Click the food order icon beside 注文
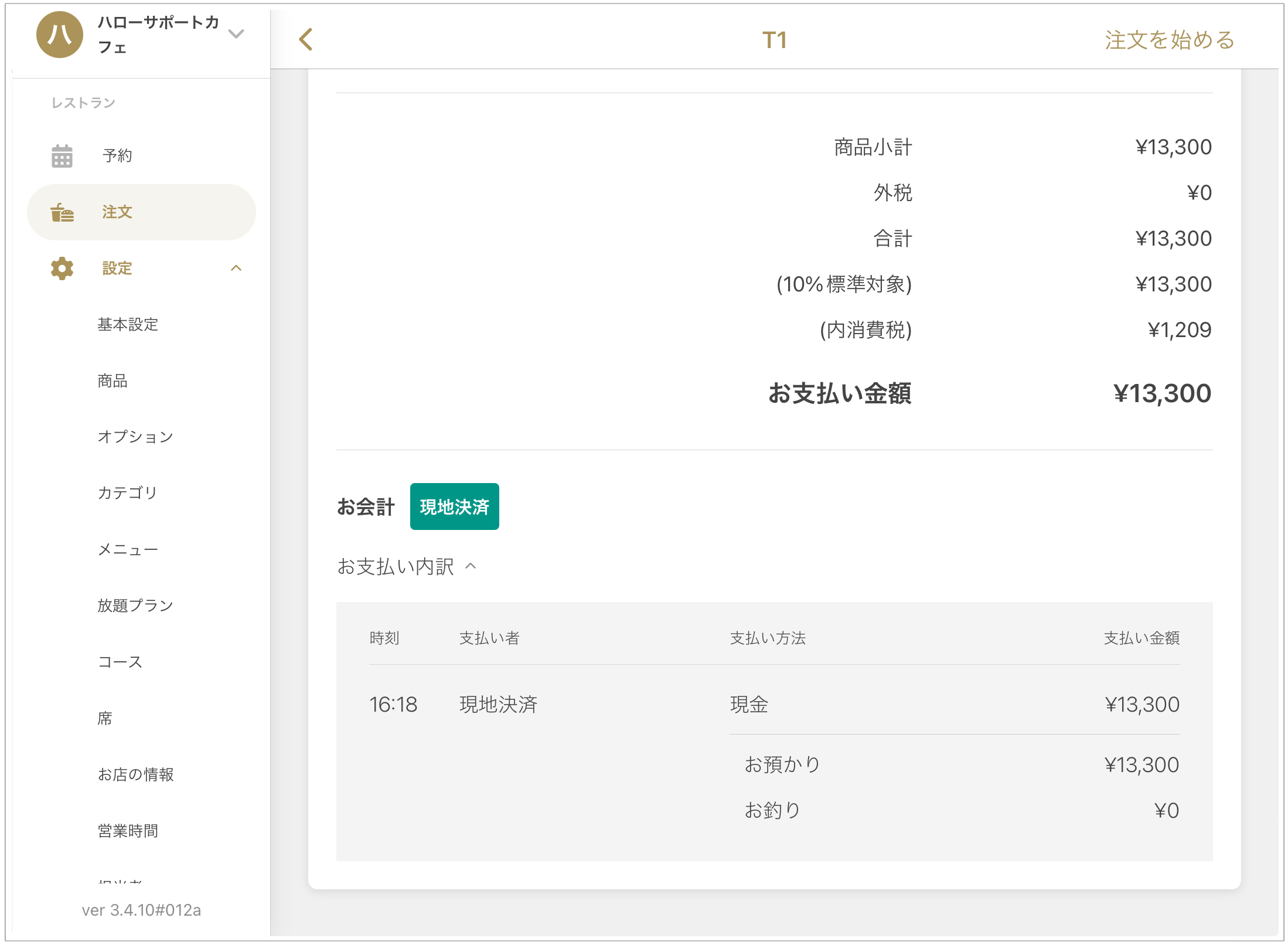The height and width of the screenshot is (945, 1288). (62, 212)
